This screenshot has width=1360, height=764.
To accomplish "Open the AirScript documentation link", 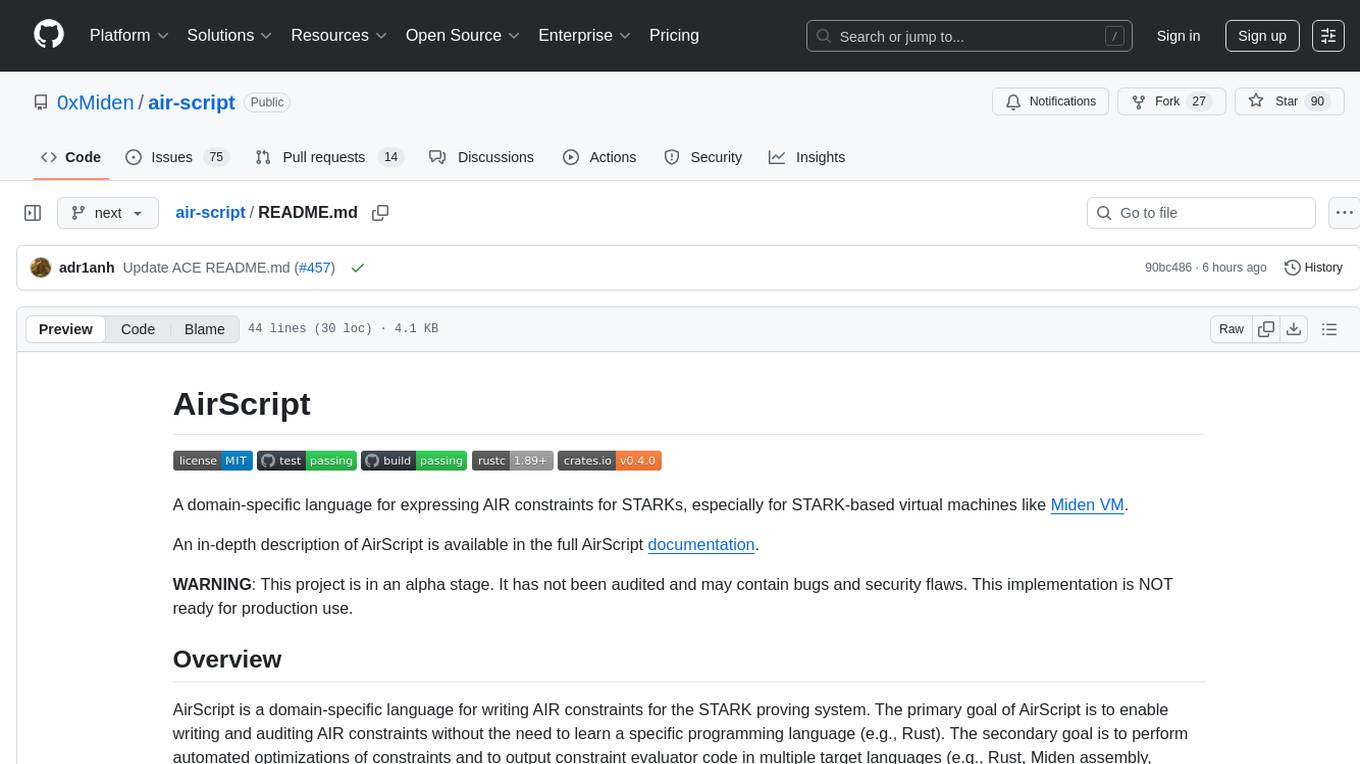I will (x=701, y=545).
